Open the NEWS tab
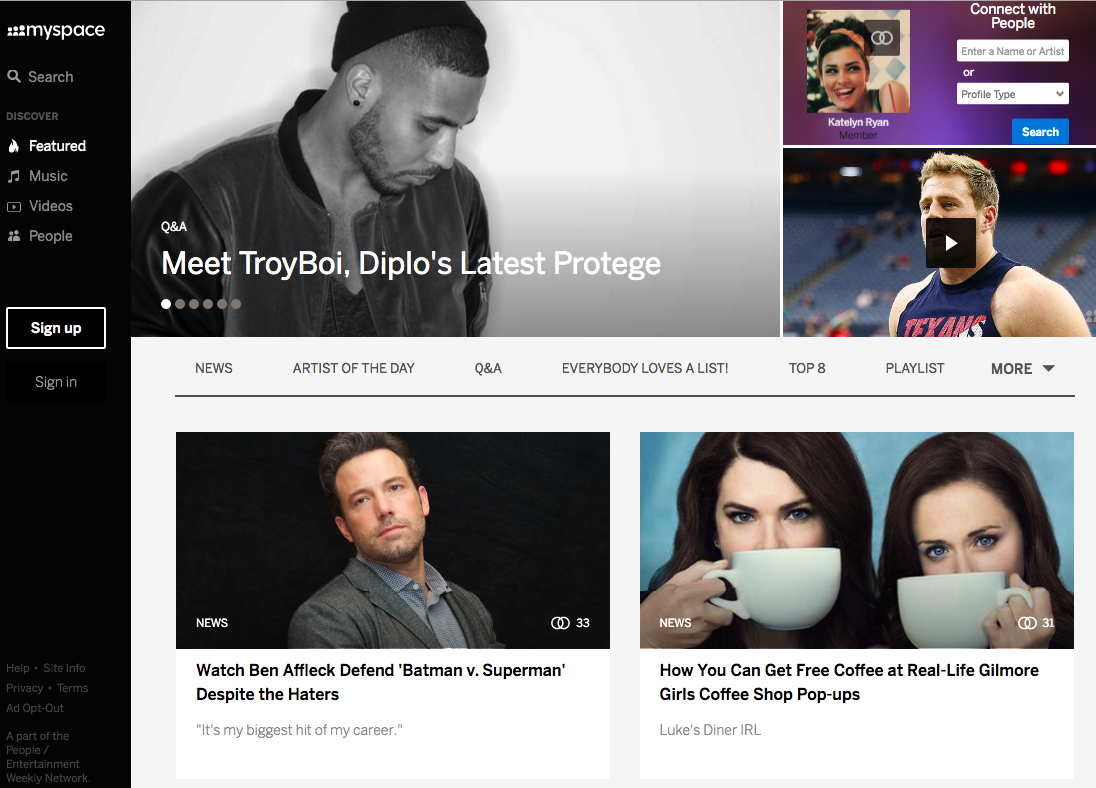 point(214,368)
